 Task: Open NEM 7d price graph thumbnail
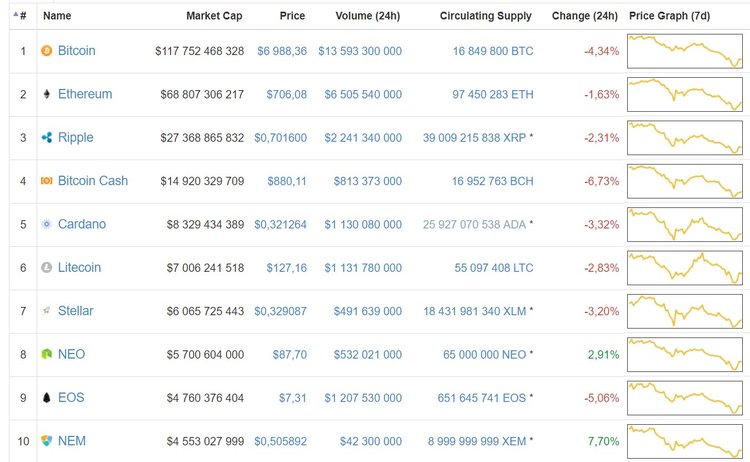pyautogui.click(x=686, y=441)
